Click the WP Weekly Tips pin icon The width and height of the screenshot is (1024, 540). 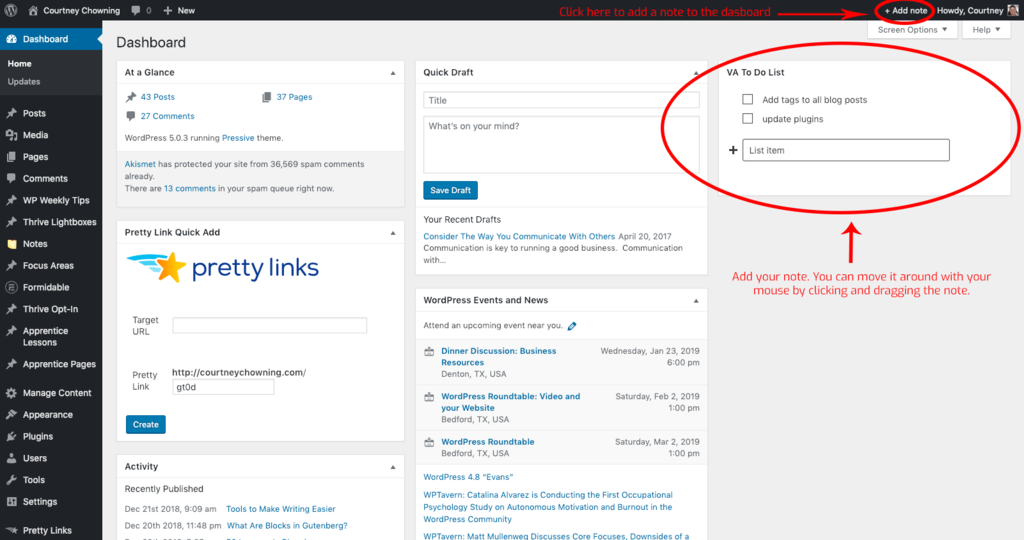click(11, 200)
